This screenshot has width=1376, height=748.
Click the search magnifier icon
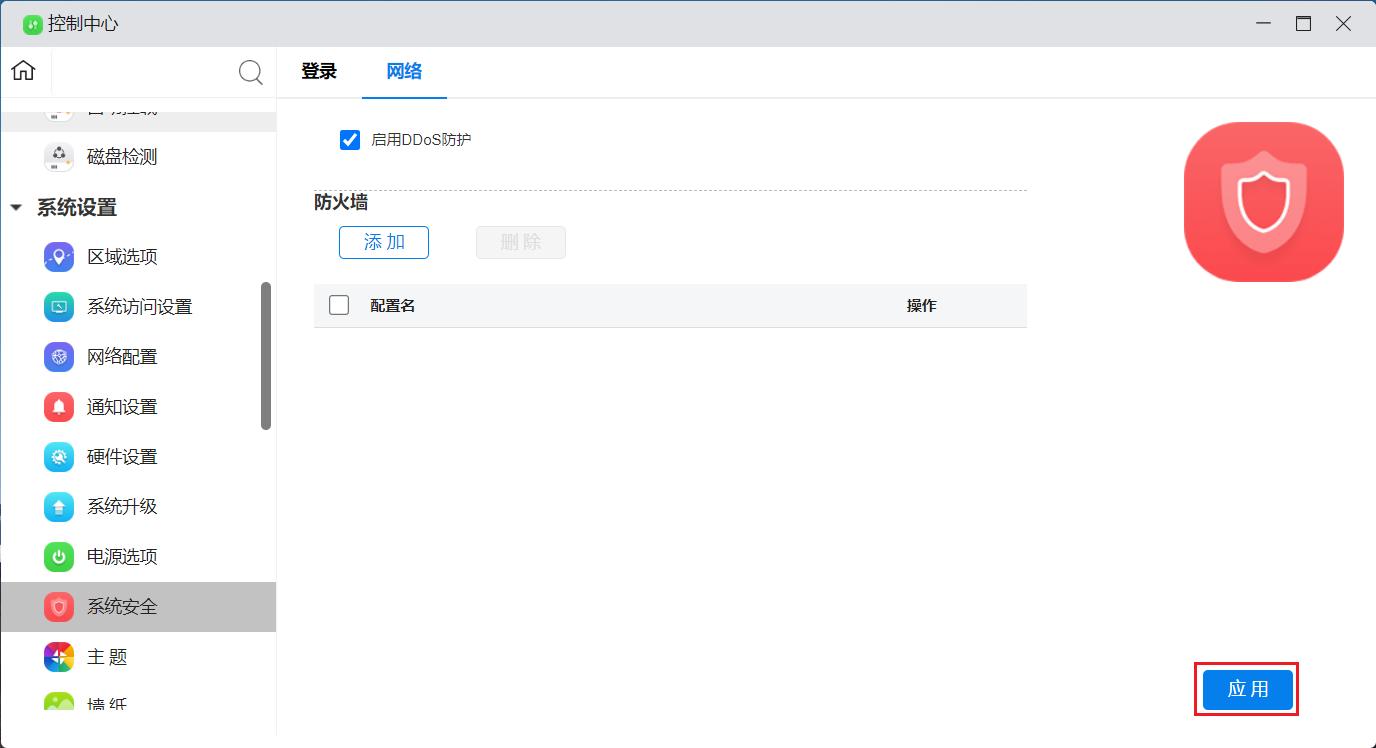250,72
